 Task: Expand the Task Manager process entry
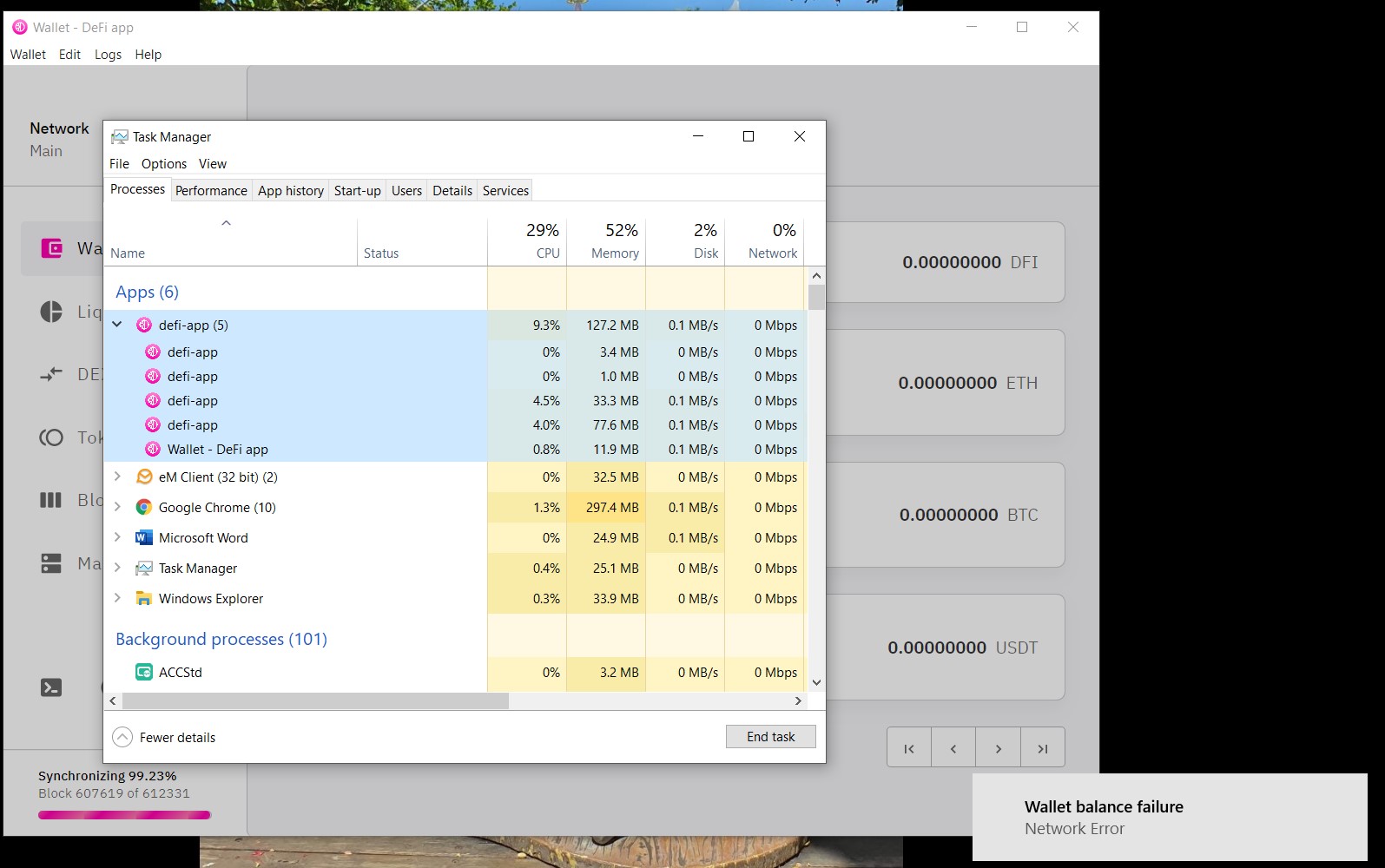coord(117,568)
